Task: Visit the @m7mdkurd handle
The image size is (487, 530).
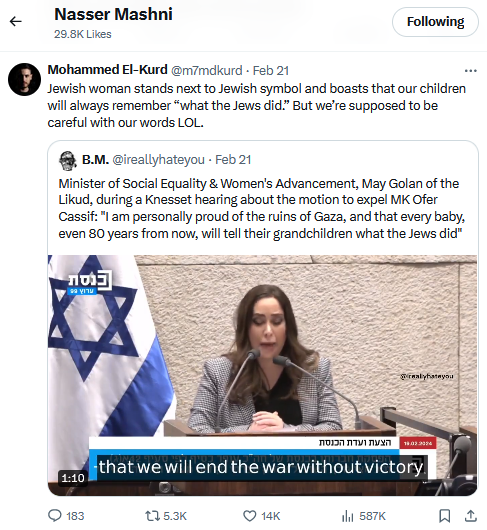Action: click(x=206, y=70)
